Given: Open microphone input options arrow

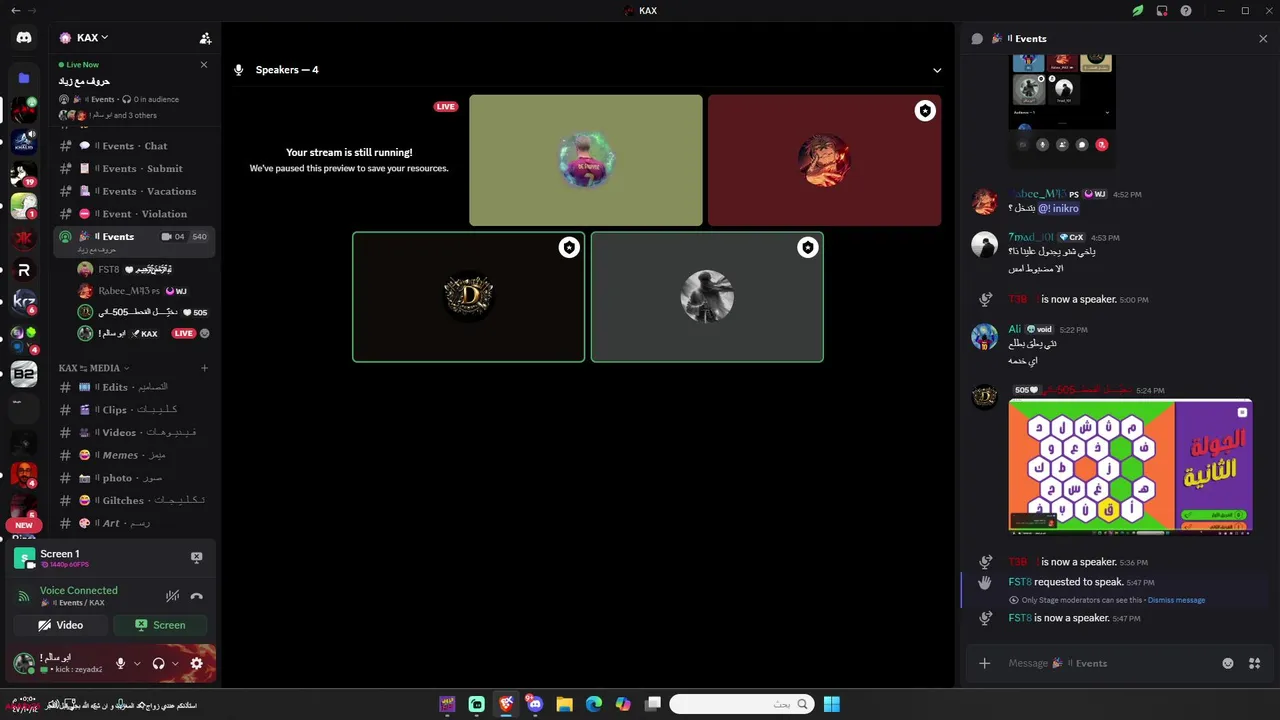Looking at the screenshot, I should coord(137,663).
